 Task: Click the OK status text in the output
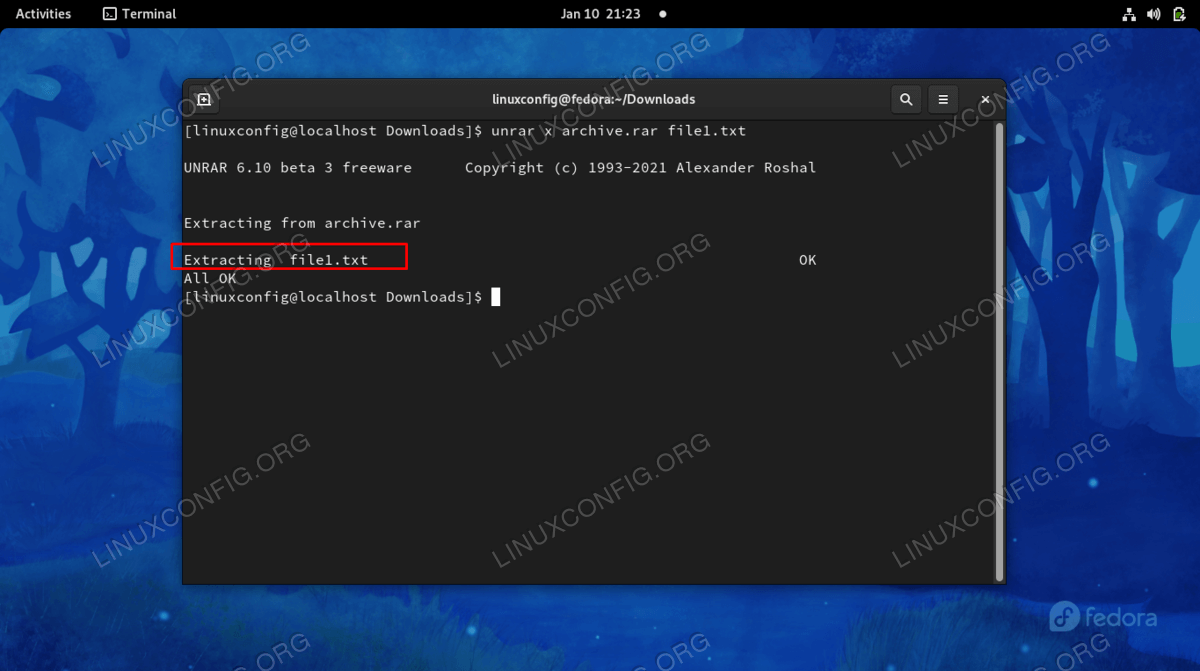click(x=807, y=260)
